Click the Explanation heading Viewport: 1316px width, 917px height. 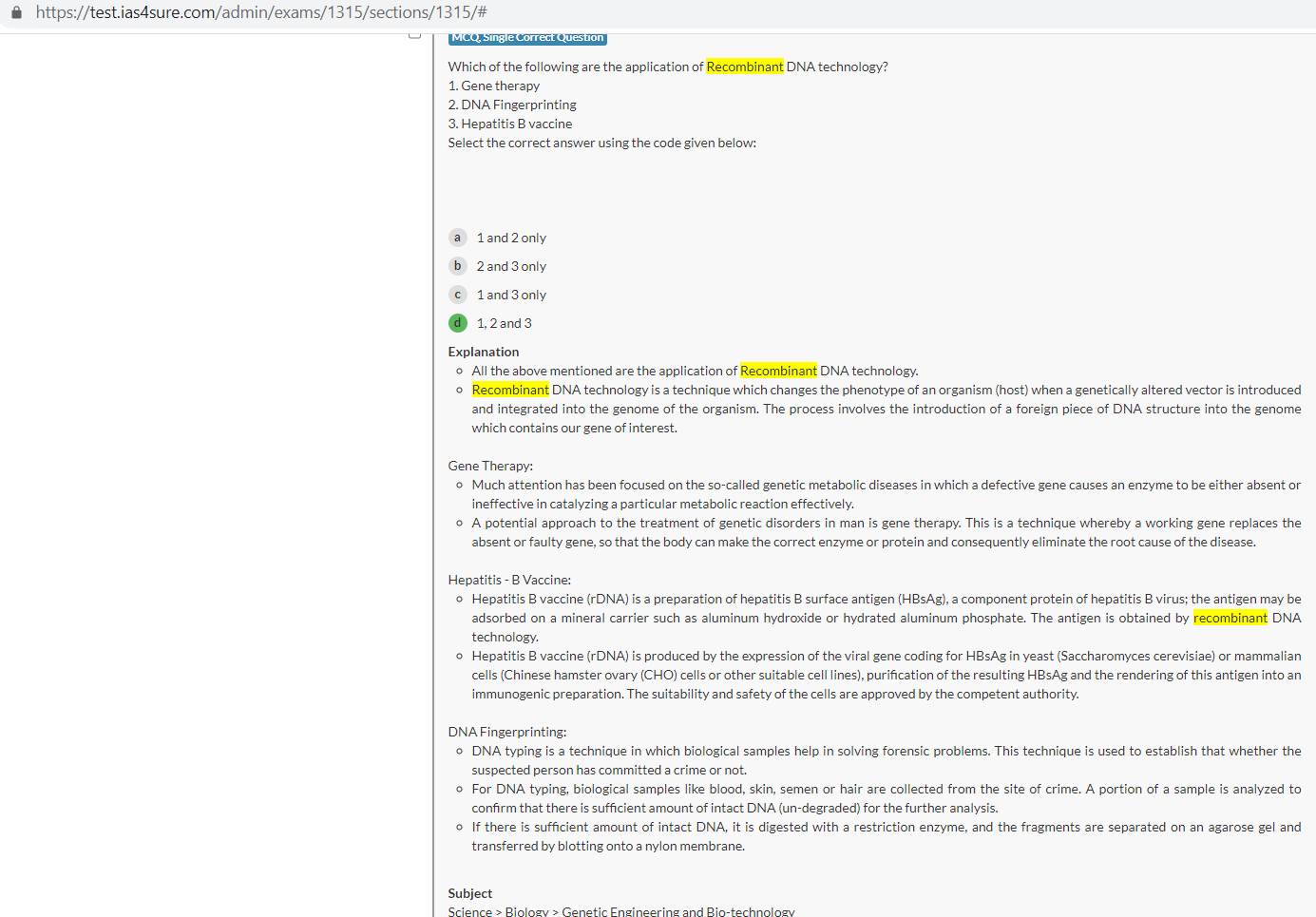483,352
